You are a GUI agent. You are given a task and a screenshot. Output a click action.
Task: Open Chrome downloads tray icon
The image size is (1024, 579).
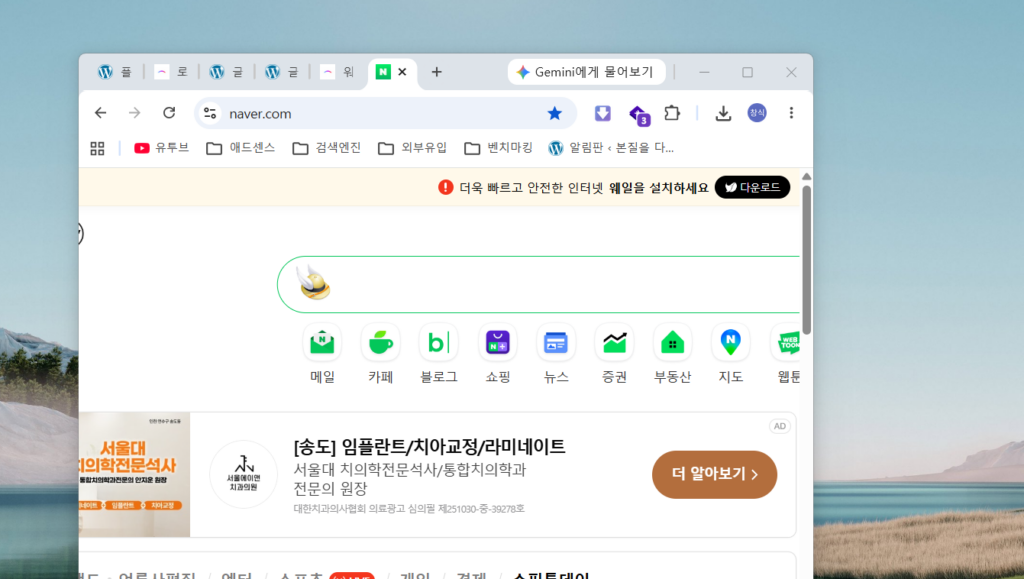point(723,113)
